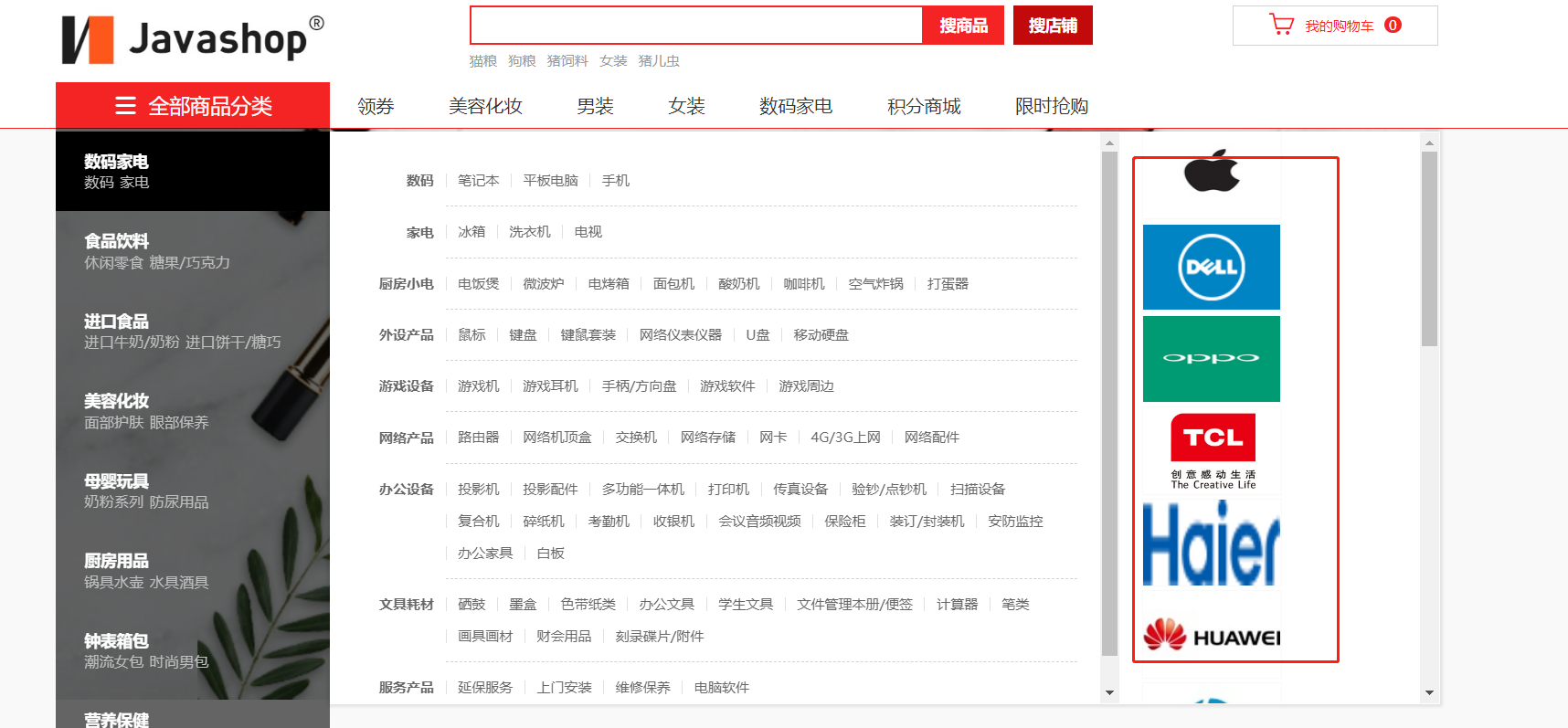Click the 文具耗材 category heading
This screenshot has width=1568, height=728.
pos(407,605)
